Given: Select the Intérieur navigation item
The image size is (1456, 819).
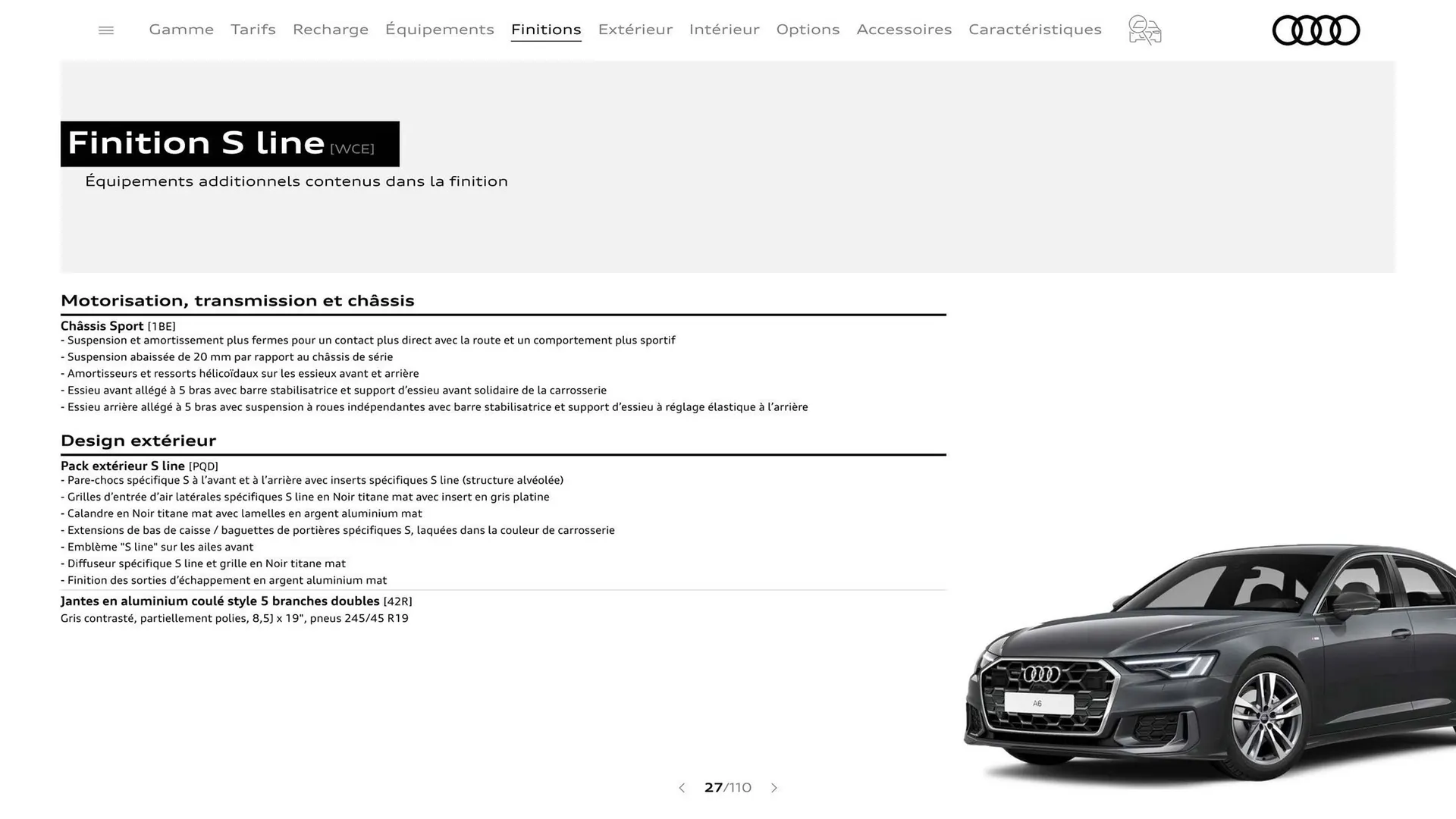Looking at the screenshot, I should (x=723, y=30).
